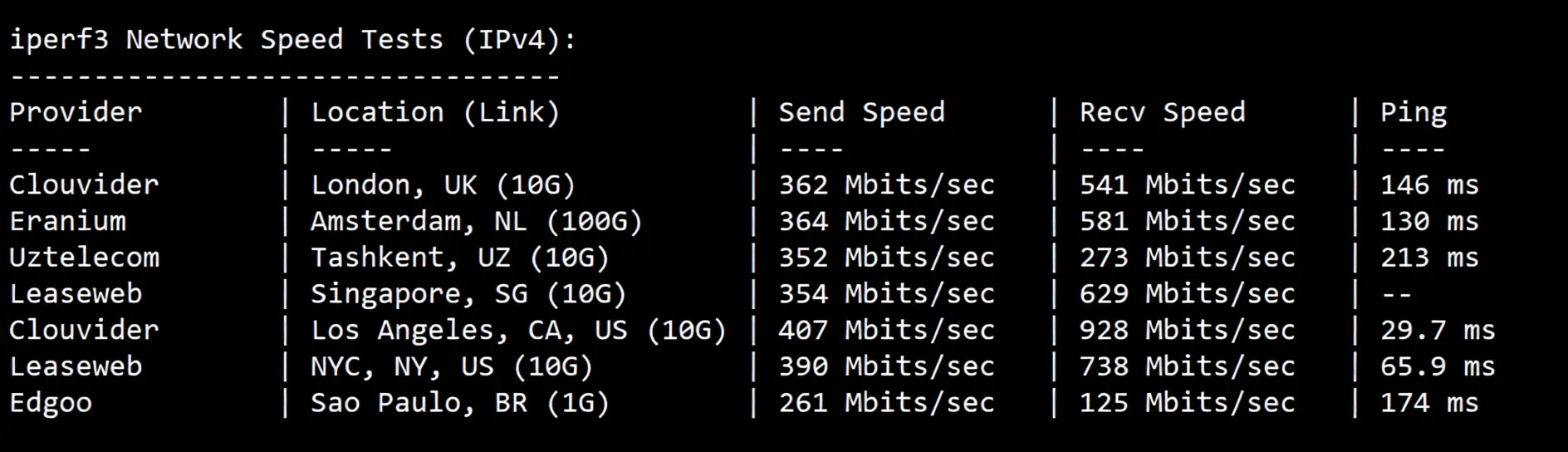Click the Send Speed column header
This screenshot has height=452, width=1568.
(861, 112)
